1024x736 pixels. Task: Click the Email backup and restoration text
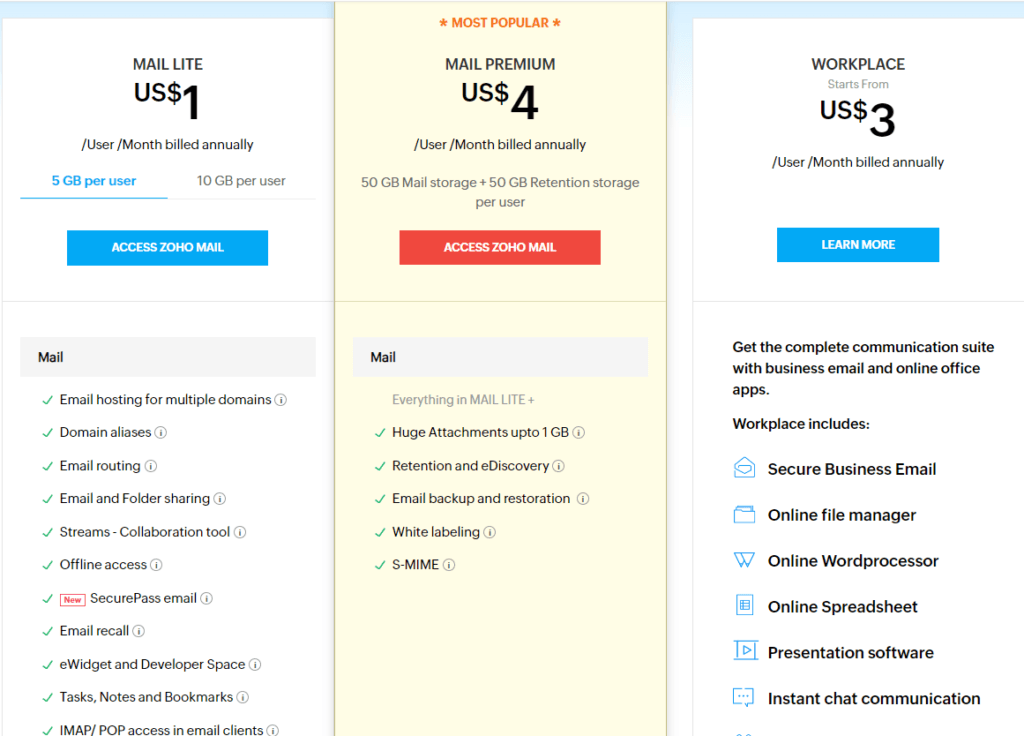pyautogui.click(x=481, y=499)
